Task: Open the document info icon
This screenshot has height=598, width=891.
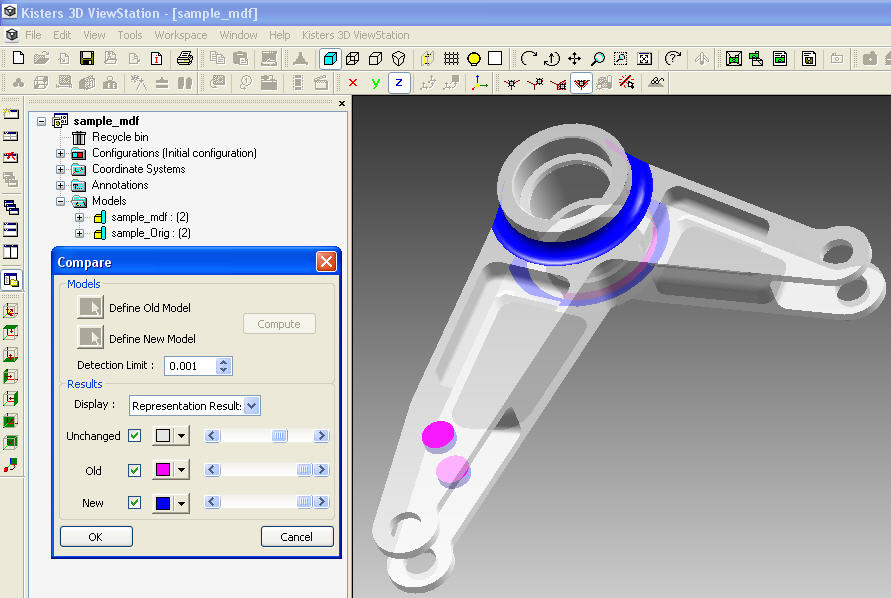Action: pos(156,58)
